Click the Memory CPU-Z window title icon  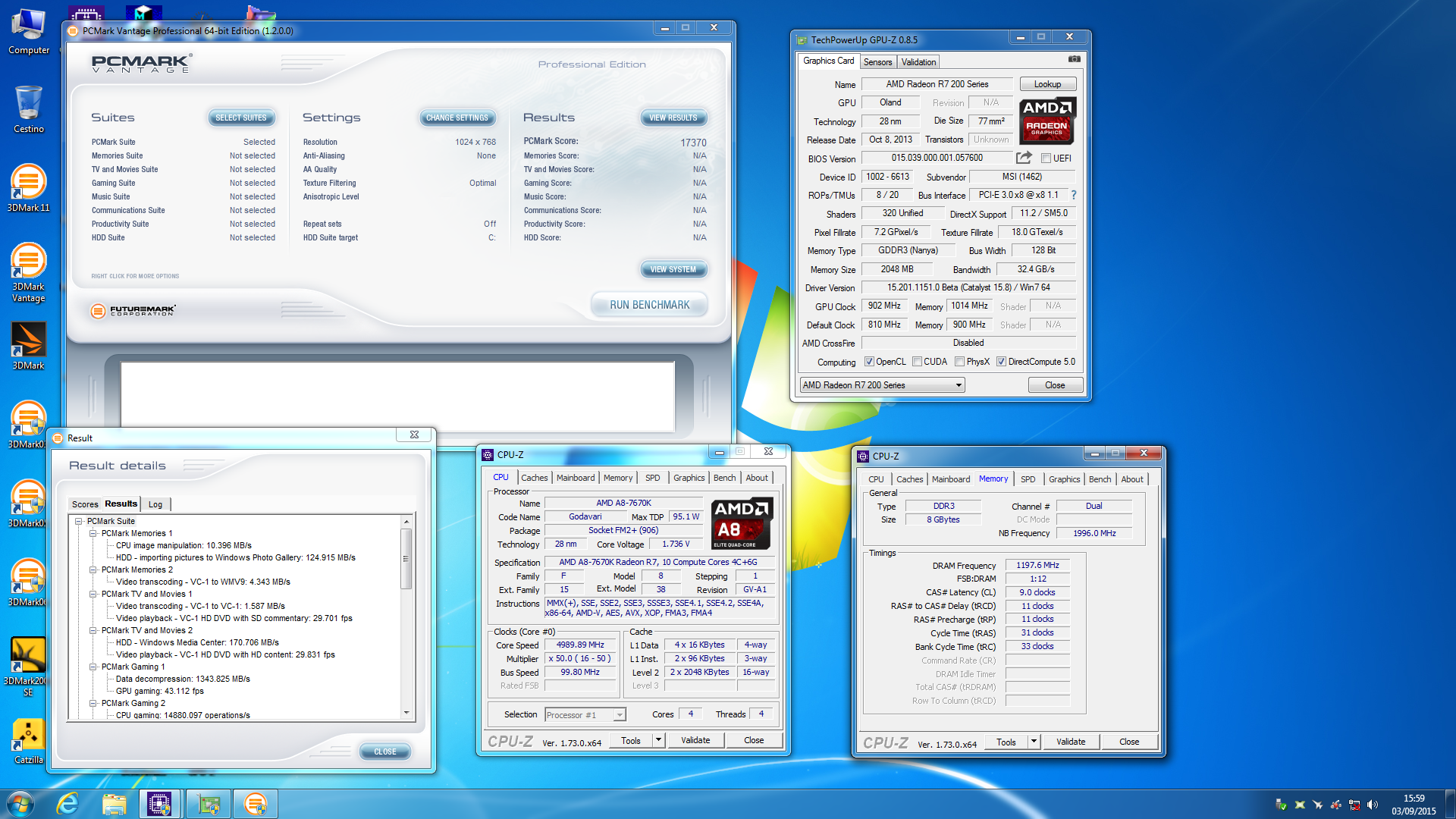pos(862,457)
